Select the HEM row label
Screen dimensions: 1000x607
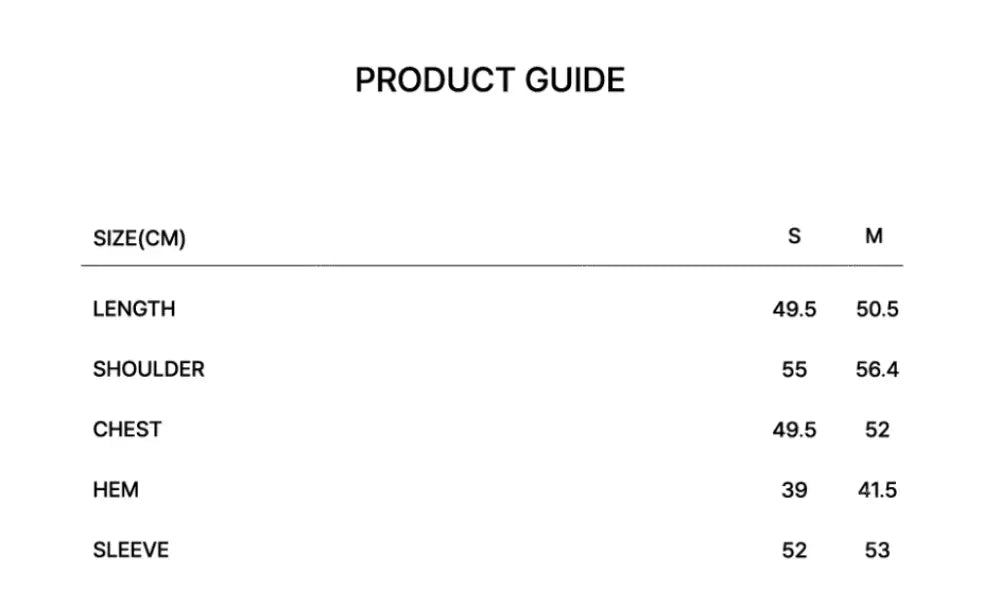[116, 490]
